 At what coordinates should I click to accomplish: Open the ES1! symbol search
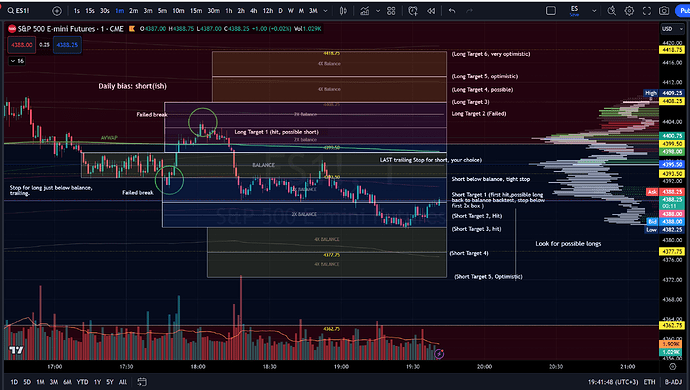click(x=19, y=11)
